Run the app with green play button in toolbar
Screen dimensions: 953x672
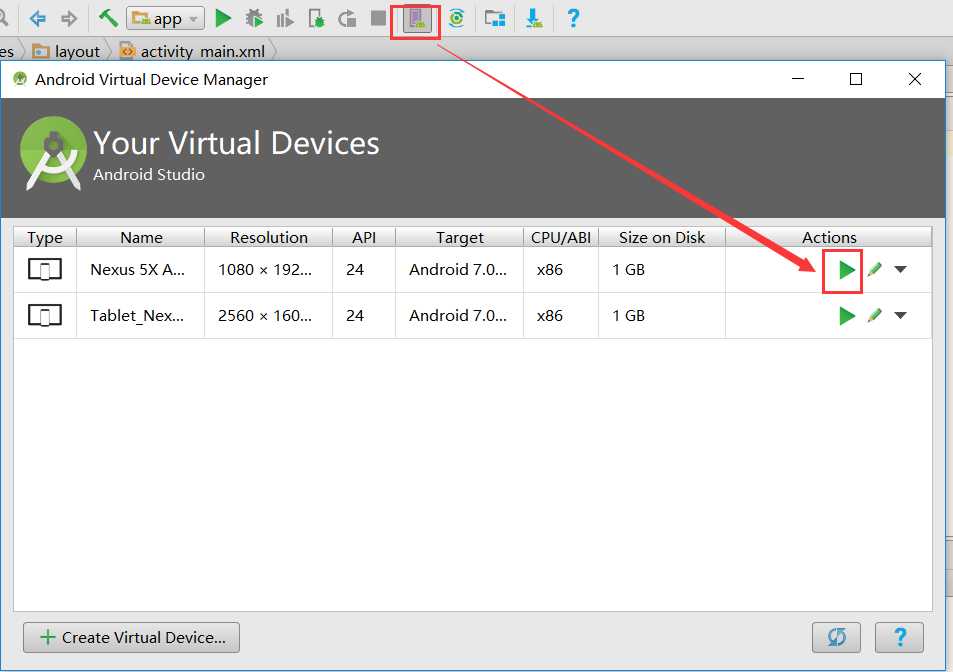tap(223, 19)
